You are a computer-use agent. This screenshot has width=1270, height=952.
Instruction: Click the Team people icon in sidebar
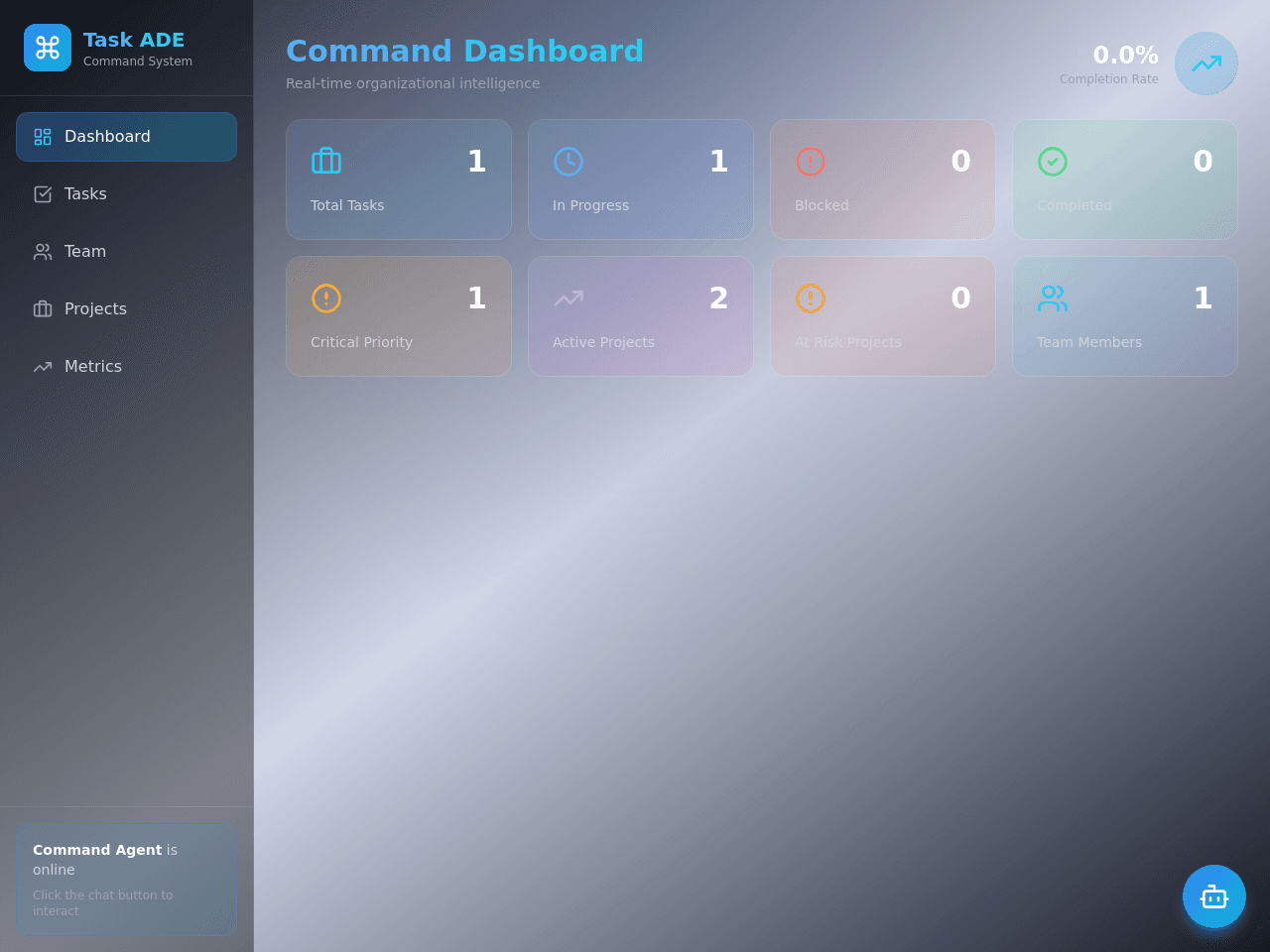(43, 252)
